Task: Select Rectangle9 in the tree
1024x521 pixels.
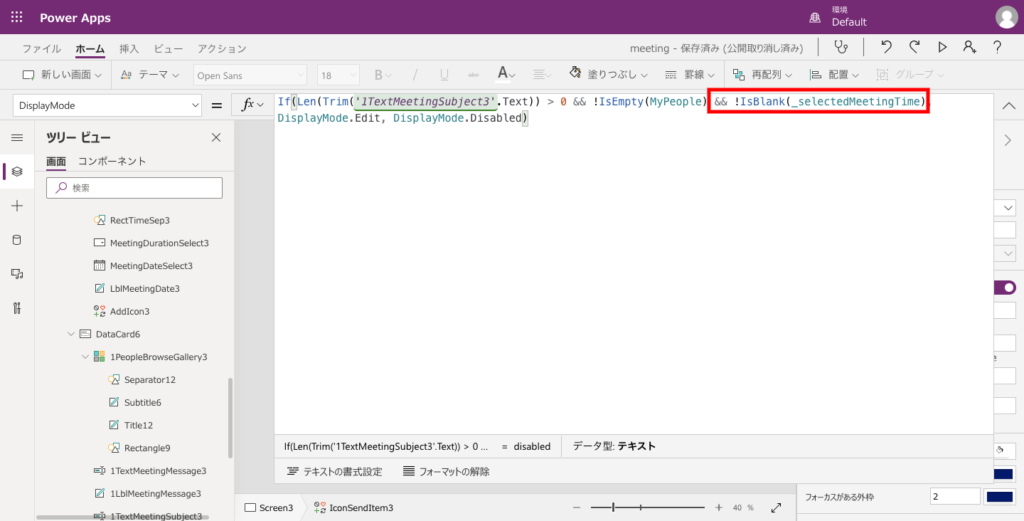Action: pos(147,448)
